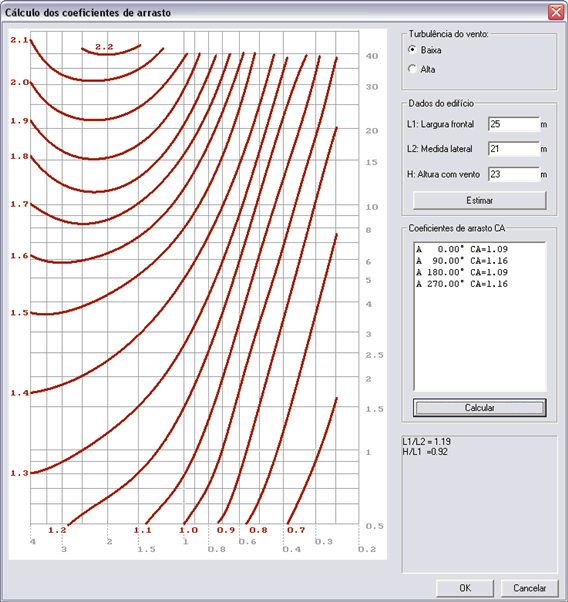Screen dimensions: 568x602
Task: Select the 180.00° CA=1.09 result line
Action: (x=462, y=272)
